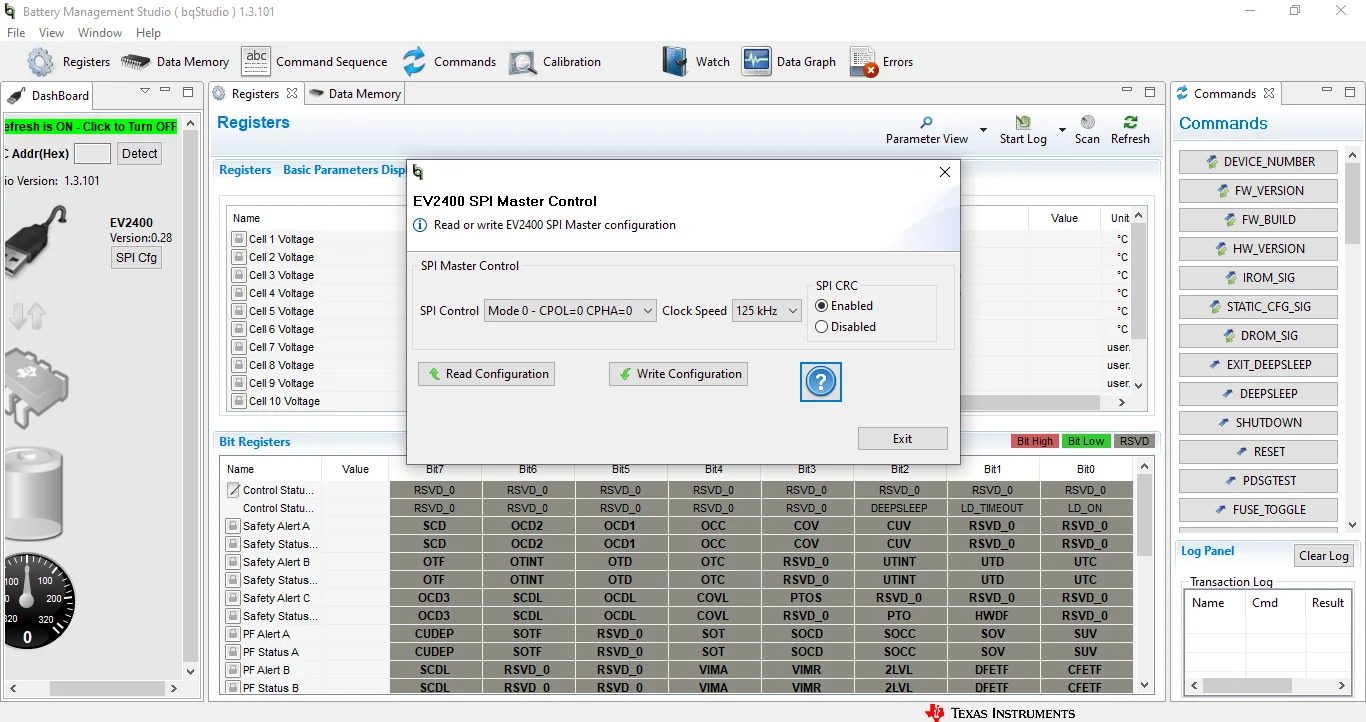Click the Read Configuration button
This screenshot has width=1366, height=722.
pos(487,374)
